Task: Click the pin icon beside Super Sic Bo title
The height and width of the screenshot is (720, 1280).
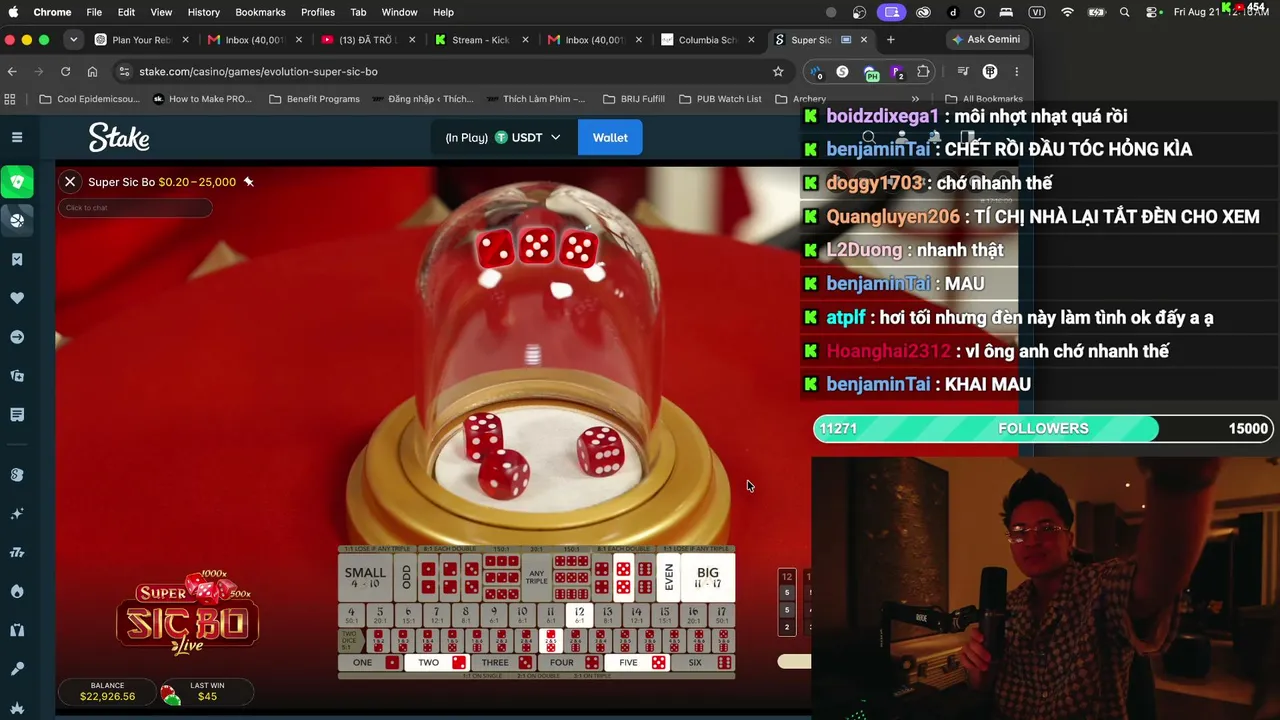Action: (x=249, y=182)
